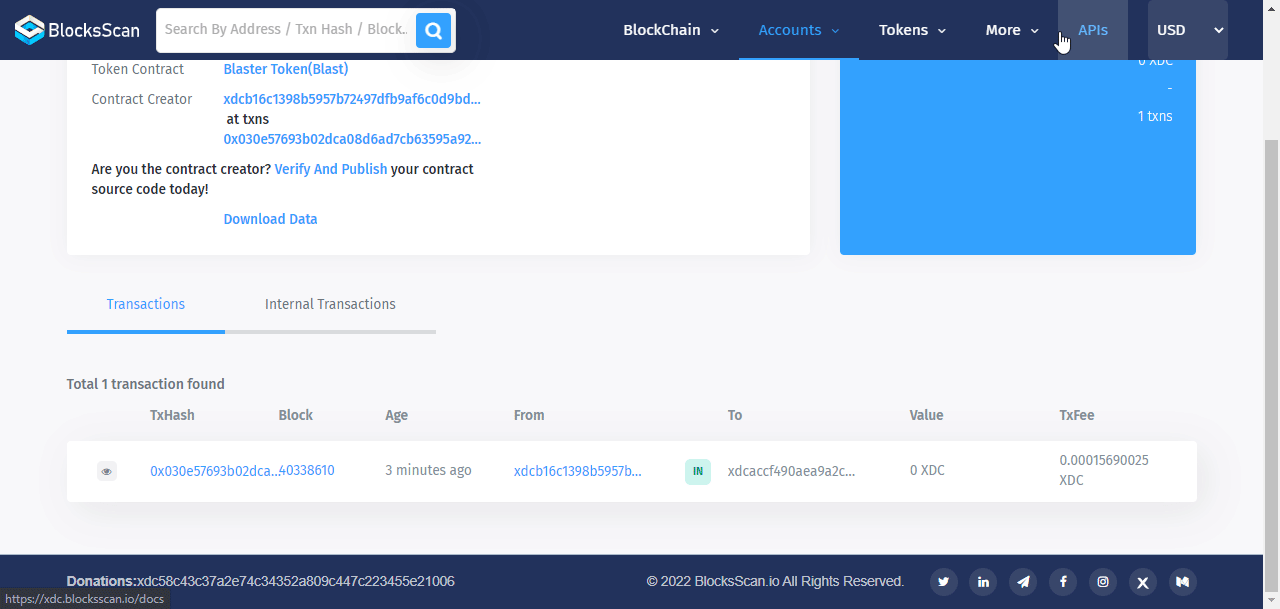Click the blue search magnifier button

coord(434,30)
